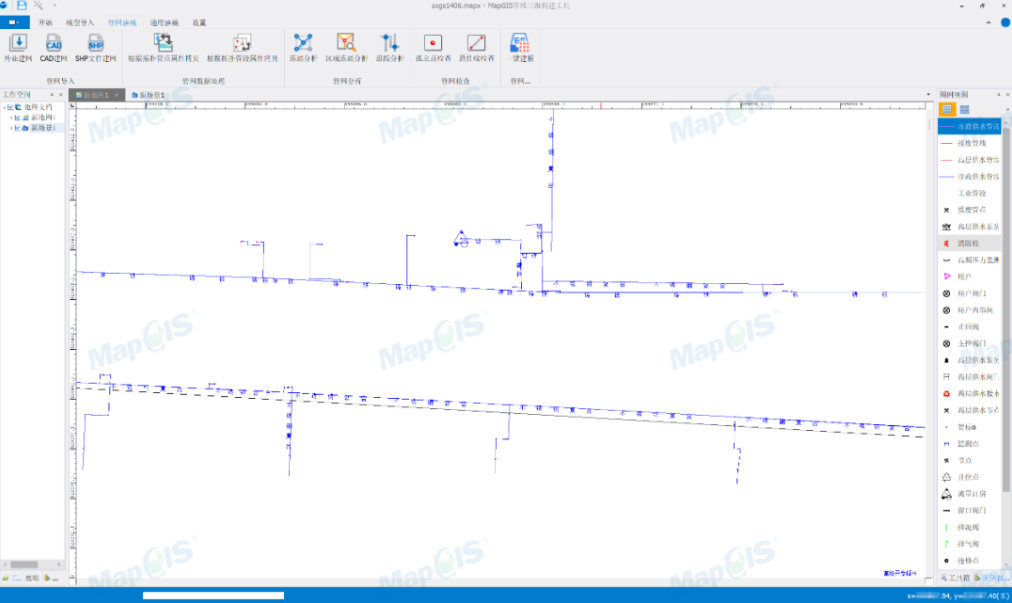1012x603 pixels.
Task: Switch to the 工具箱 bottom panel tab
Action: tap(955, 578)
